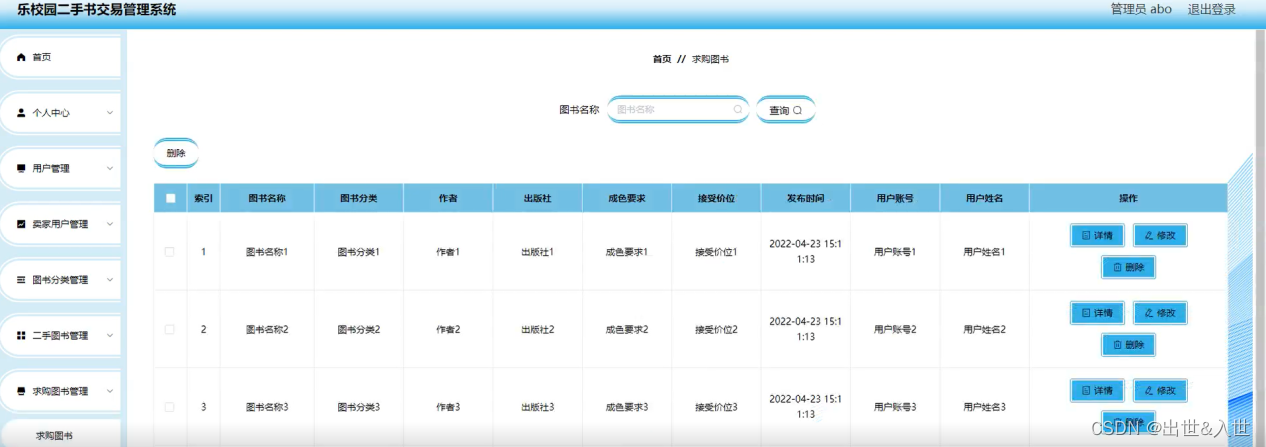This screenshot has width=1266, height=447.
Task: Choose the 卖家用户管理 chart icon
Action: click(x=21, y=224)
